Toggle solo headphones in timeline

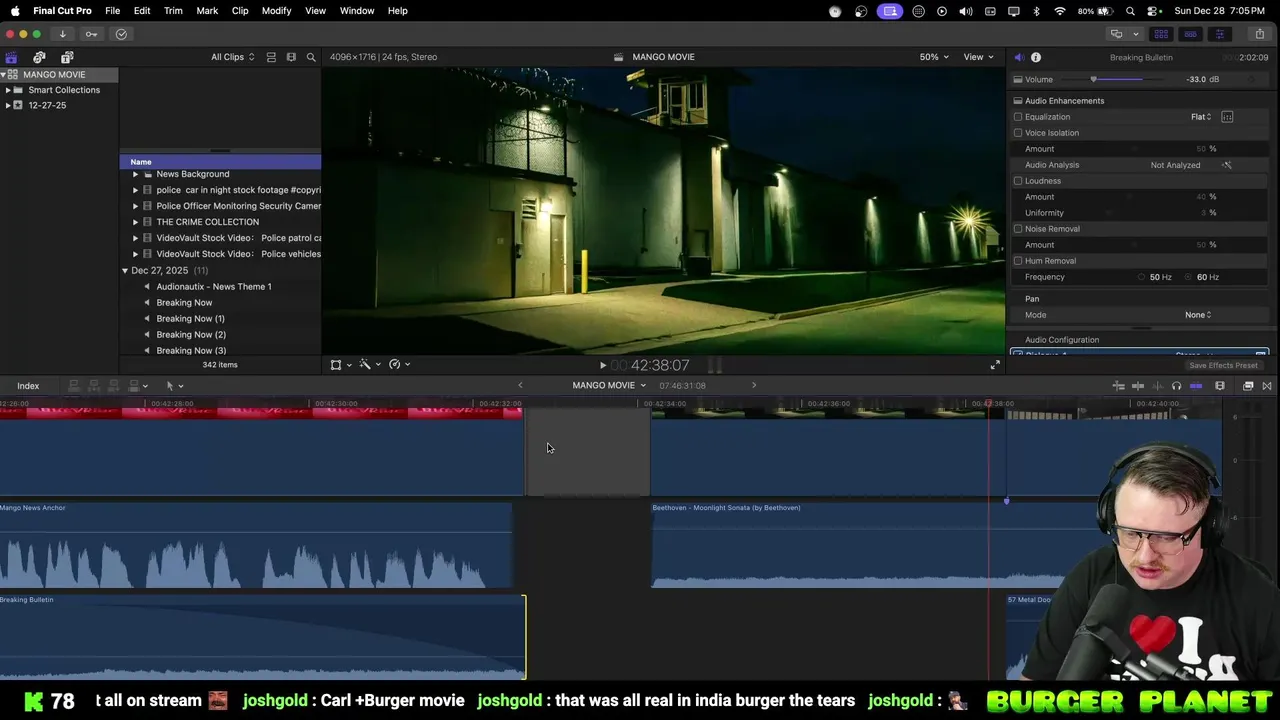click(1176, 386)
